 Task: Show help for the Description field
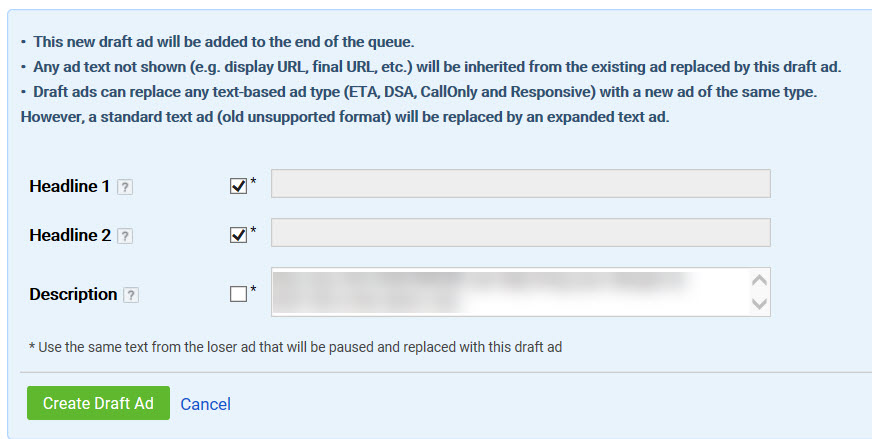click(x=131, y=295)
